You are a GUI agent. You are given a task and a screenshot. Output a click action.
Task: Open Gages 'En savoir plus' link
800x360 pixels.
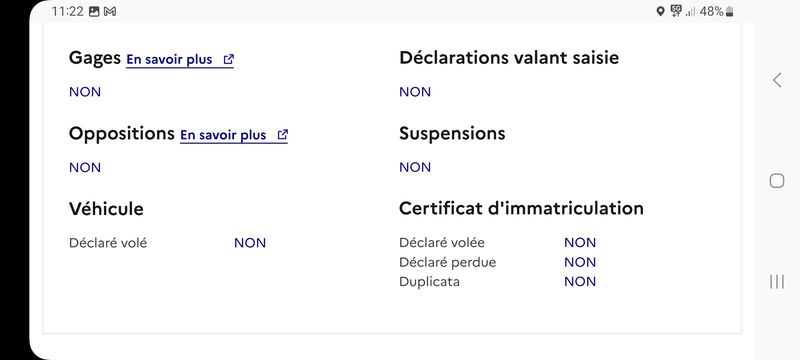tap(180, 60)
